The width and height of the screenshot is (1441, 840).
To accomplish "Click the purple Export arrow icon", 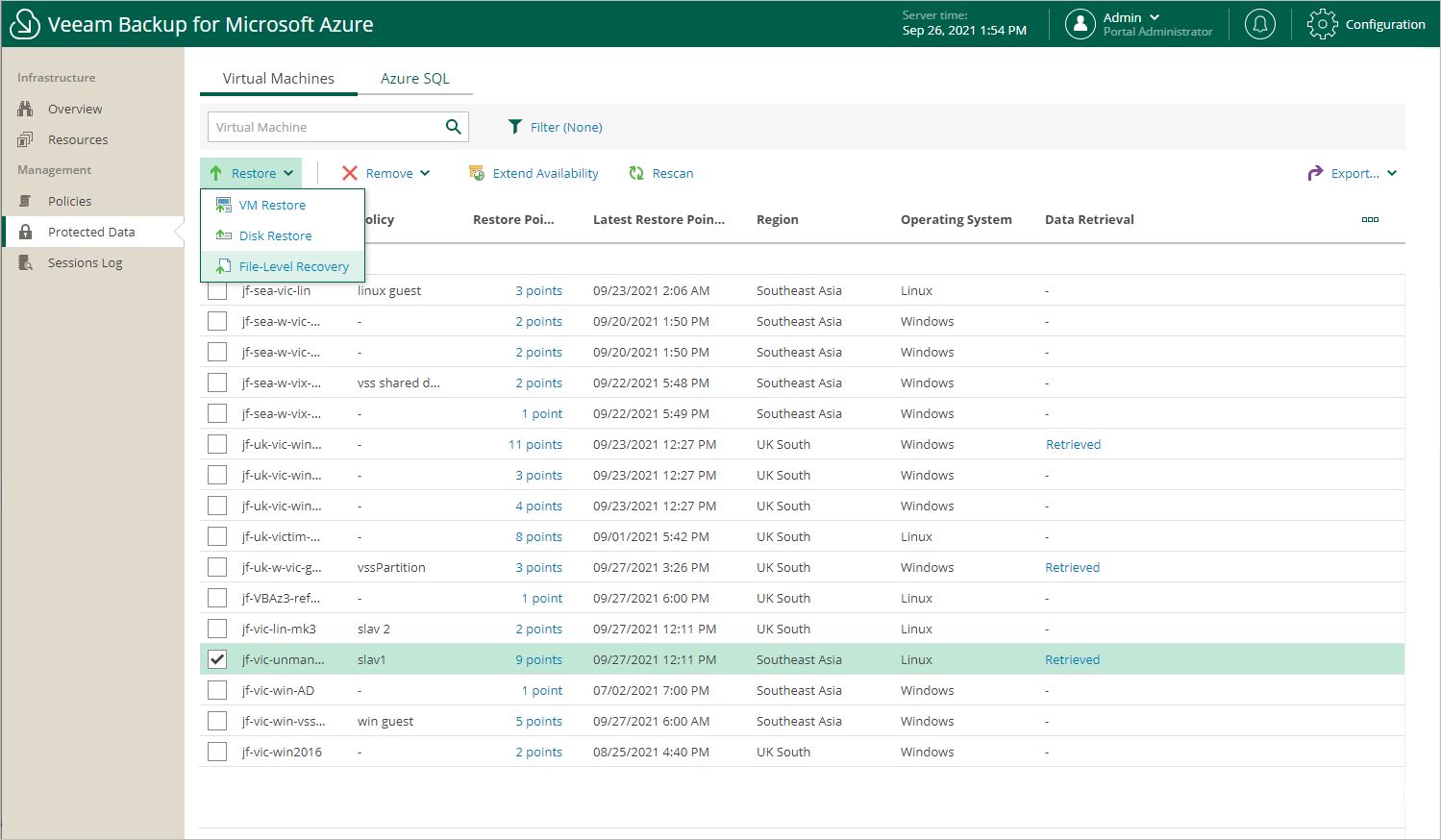I will tap(1315, 173).
